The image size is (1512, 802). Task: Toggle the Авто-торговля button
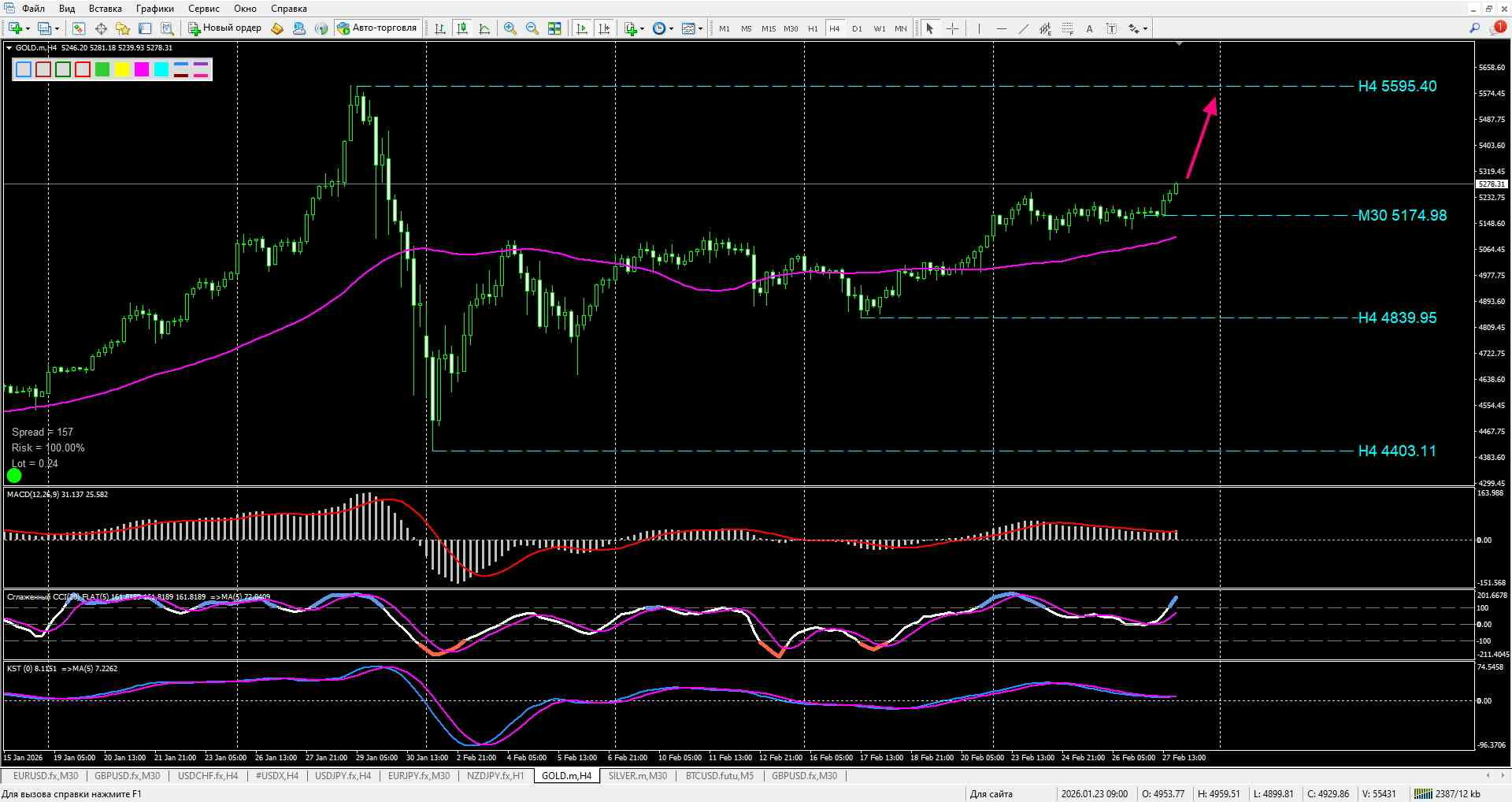377,28
